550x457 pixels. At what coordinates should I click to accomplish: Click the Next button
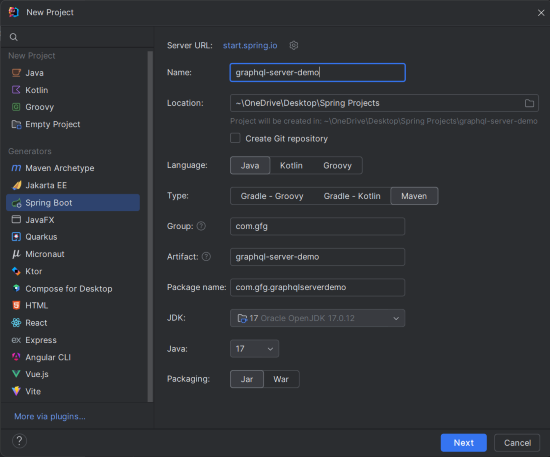463,443
